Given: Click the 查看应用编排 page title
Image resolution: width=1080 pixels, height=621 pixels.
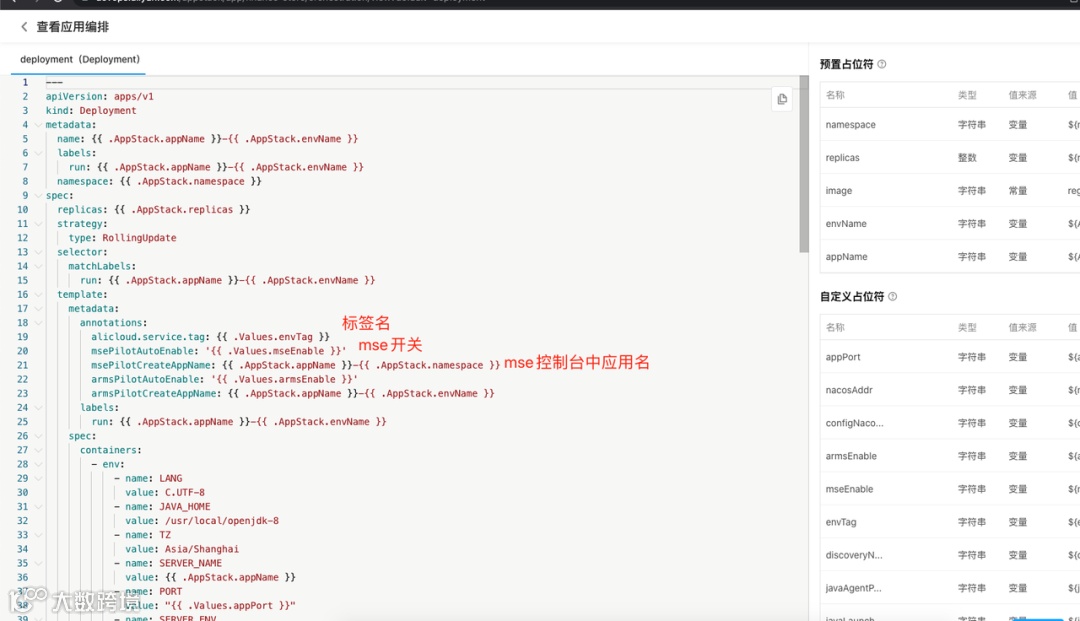Looking at the screenshot, I should [x=72, y=27].
